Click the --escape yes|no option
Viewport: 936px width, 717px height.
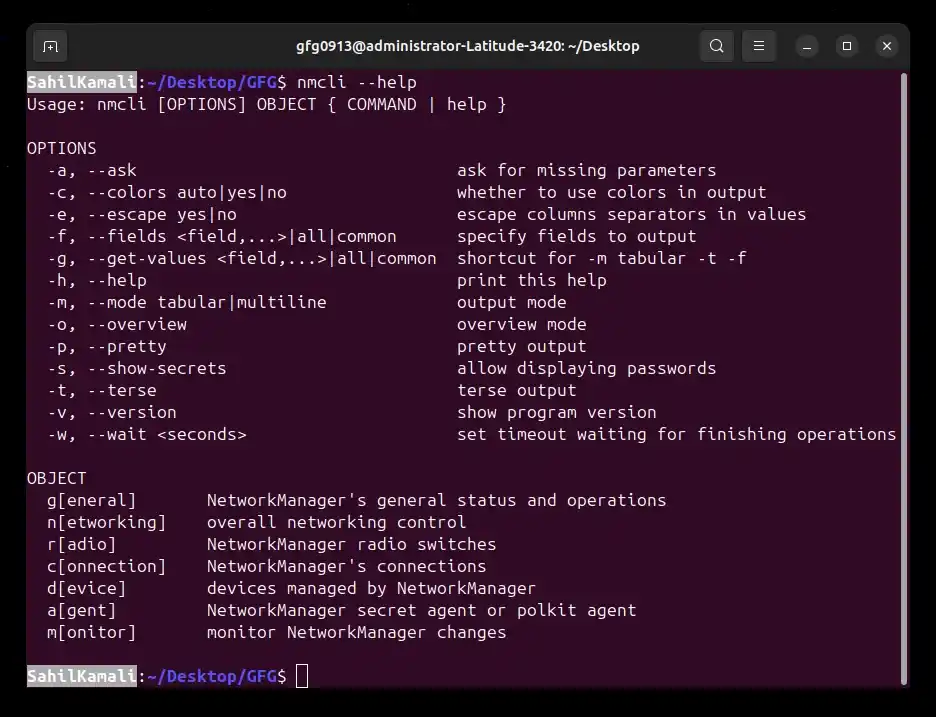coord(162,214)
